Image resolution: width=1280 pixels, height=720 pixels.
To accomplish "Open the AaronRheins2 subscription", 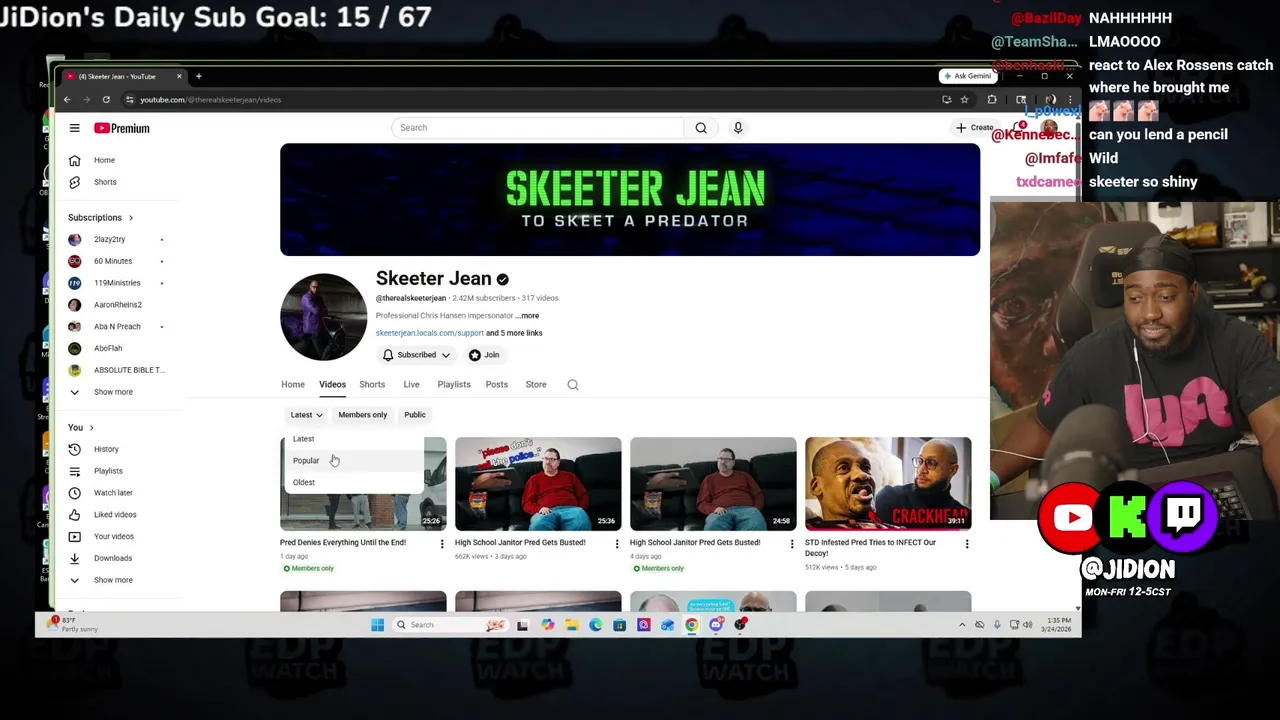I will point(118,305).
